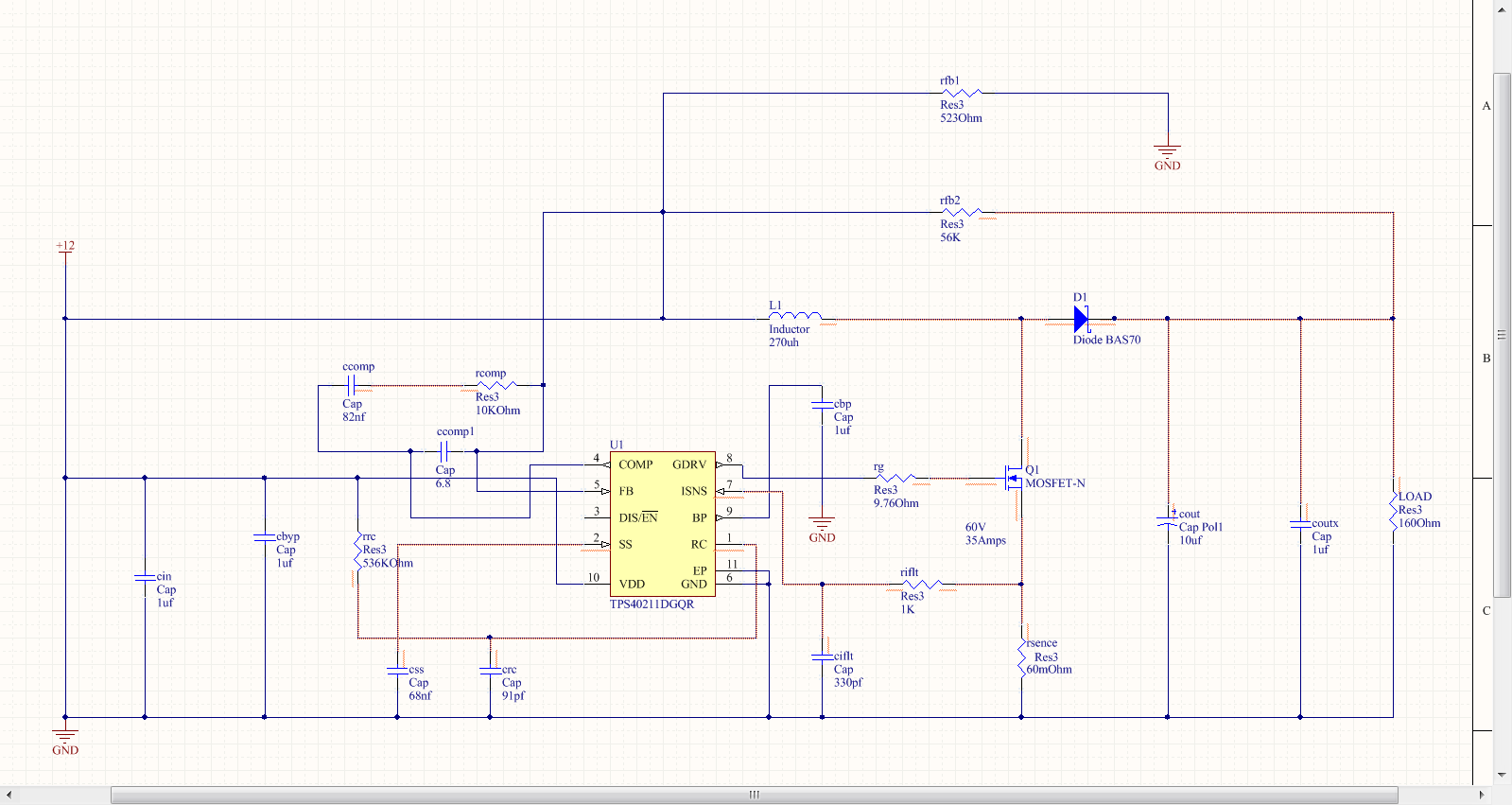
Task: Click the scroll left arrow
Action: pyautogui.click(x=9, y=795)
